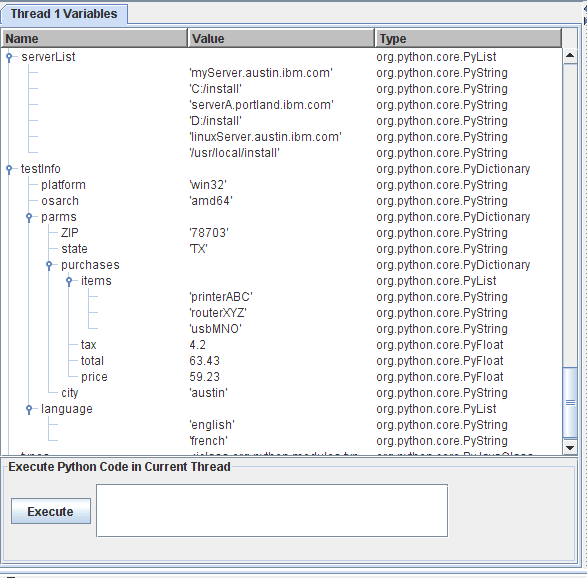Click the 59.23 price value
The width and height of the screenshot is (587, 578).
[x=204, y=377]
